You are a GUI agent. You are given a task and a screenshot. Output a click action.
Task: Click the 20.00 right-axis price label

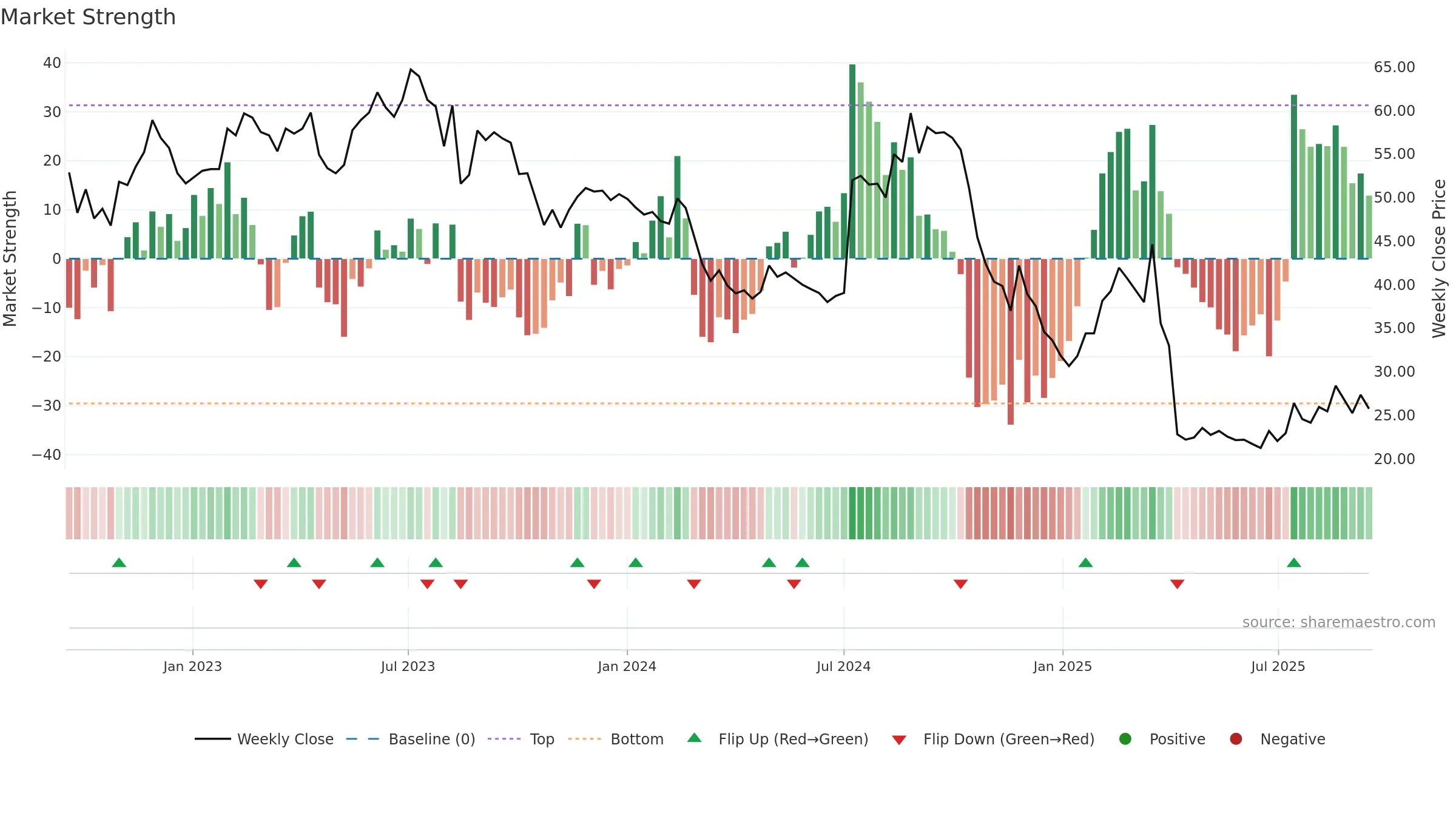pyautogui.click(x=1394, y=459)
